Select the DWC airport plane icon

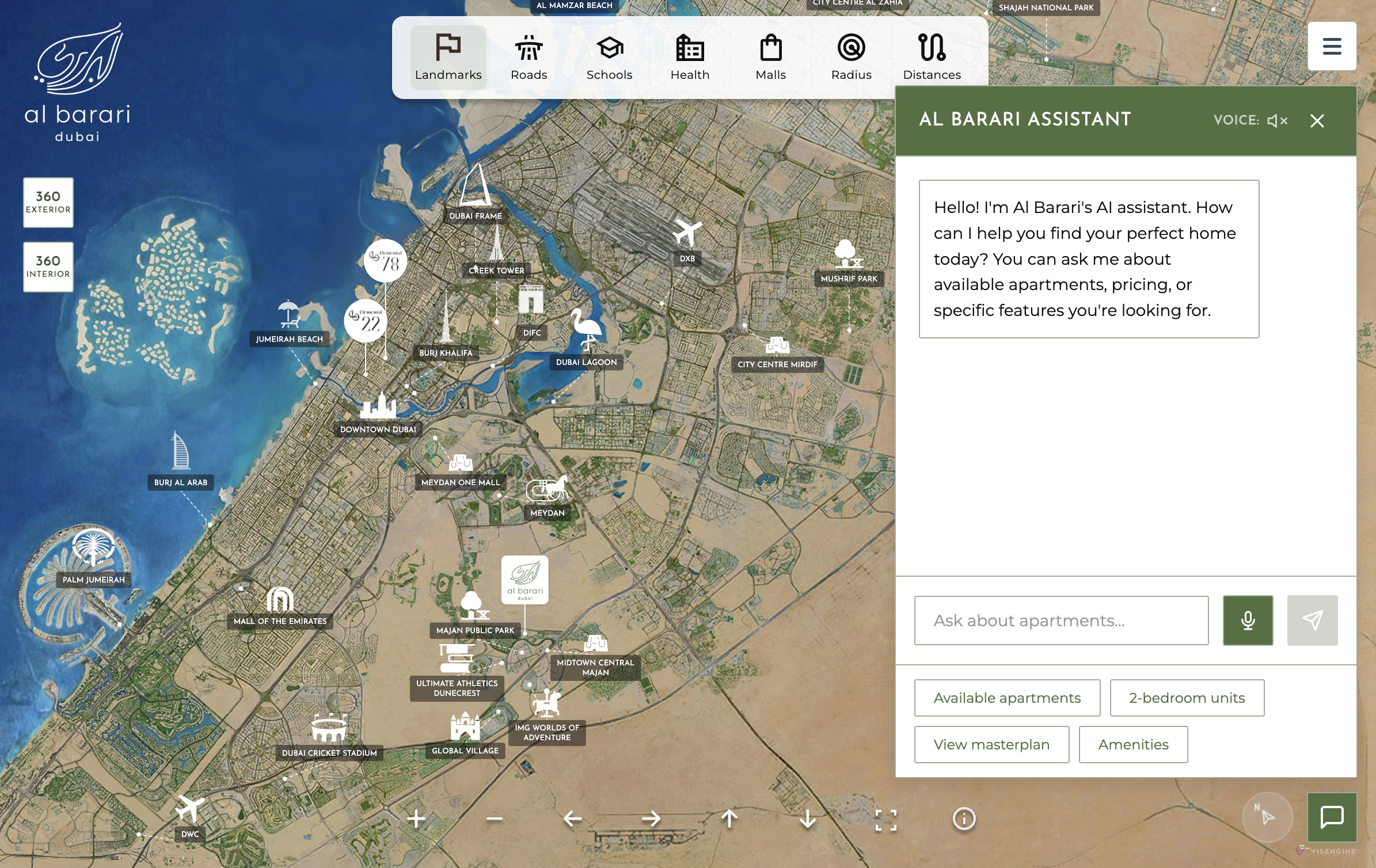(190, 808)
